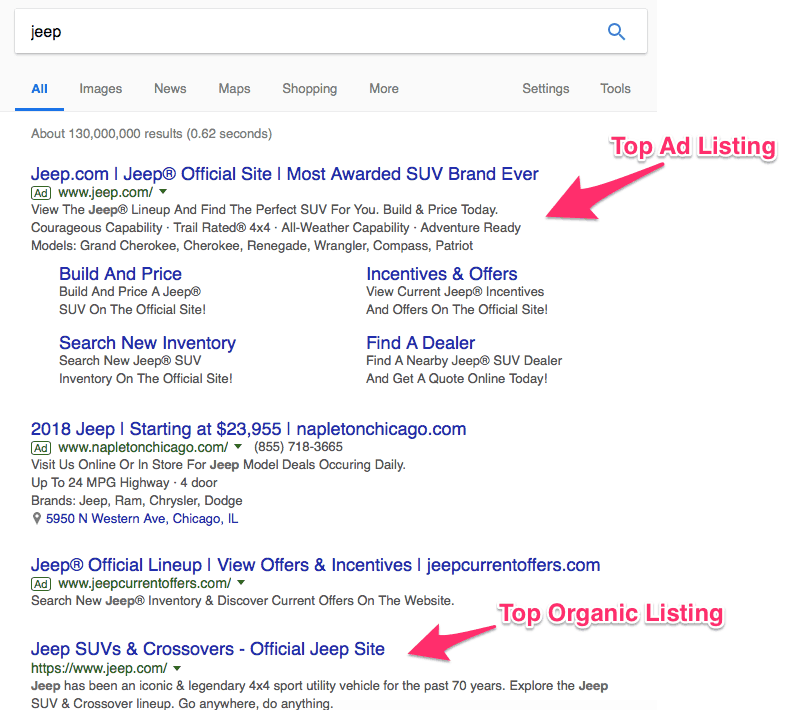
Task: Click the www.jeepcurrentoffers.com/ URL text
Action: tap(145, 583)
